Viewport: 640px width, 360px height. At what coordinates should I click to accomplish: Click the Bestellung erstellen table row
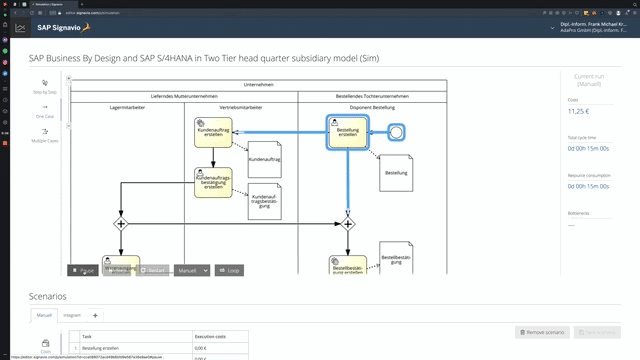pos(159,348)
